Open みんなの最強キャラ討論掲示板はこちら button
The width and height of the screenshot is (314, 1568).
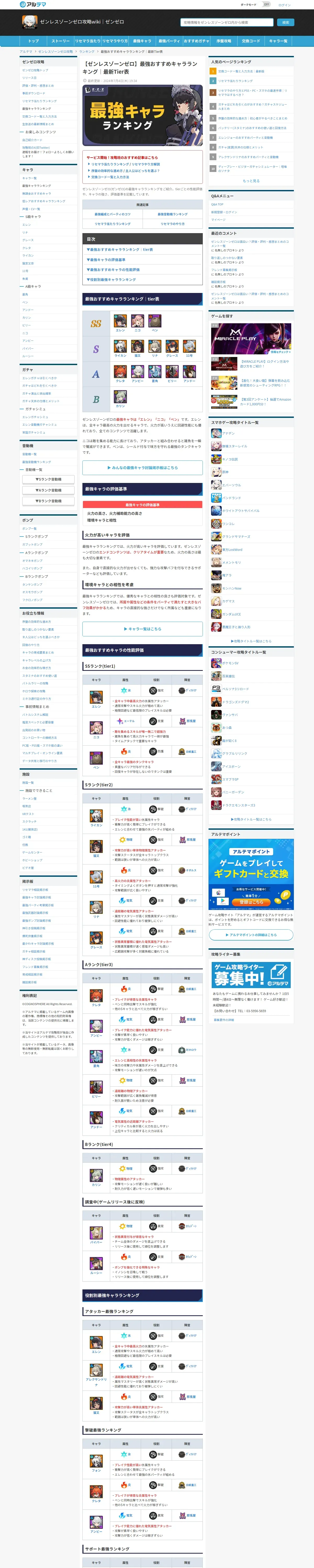pyautogui.click(x=143, y=468)
